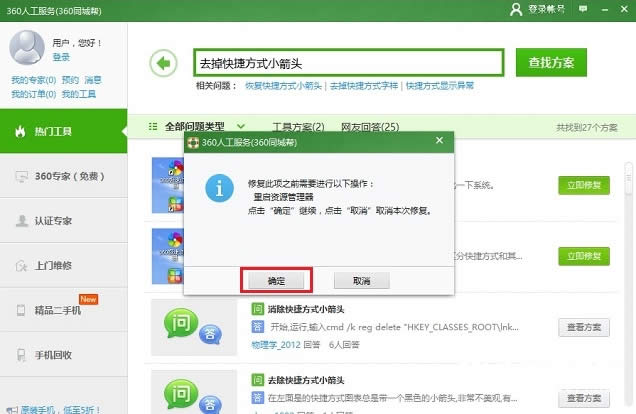Select 手机回收 in the sidebar
The width and height of the screenshot is (636, 414).
click(63, 355)
